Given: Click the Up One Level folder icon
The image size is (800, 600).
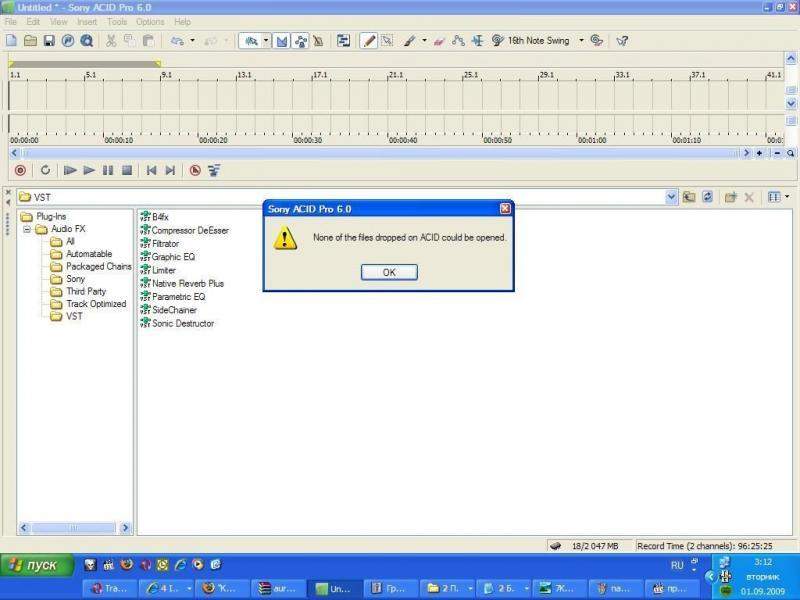Looking at the screenshot, I should (x=689, y=197).
